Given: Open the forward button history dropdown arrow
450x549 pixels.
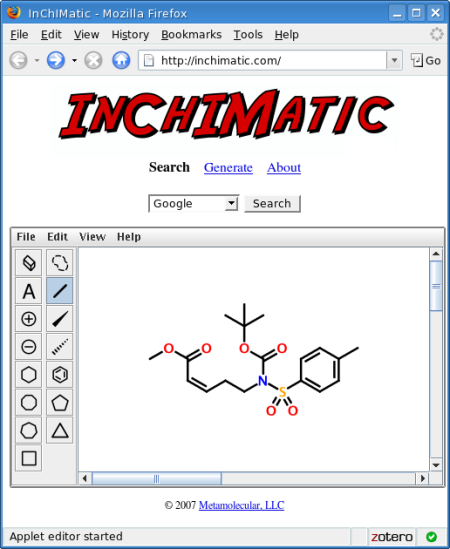Looking at the screenshot, I should (x=74, y=61).
